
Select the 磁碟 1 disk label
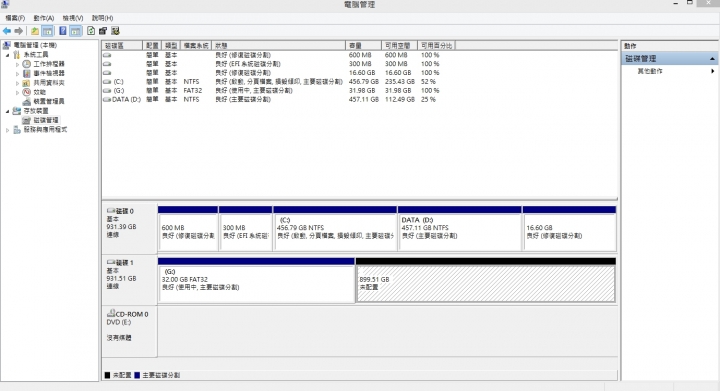(129, 279)
